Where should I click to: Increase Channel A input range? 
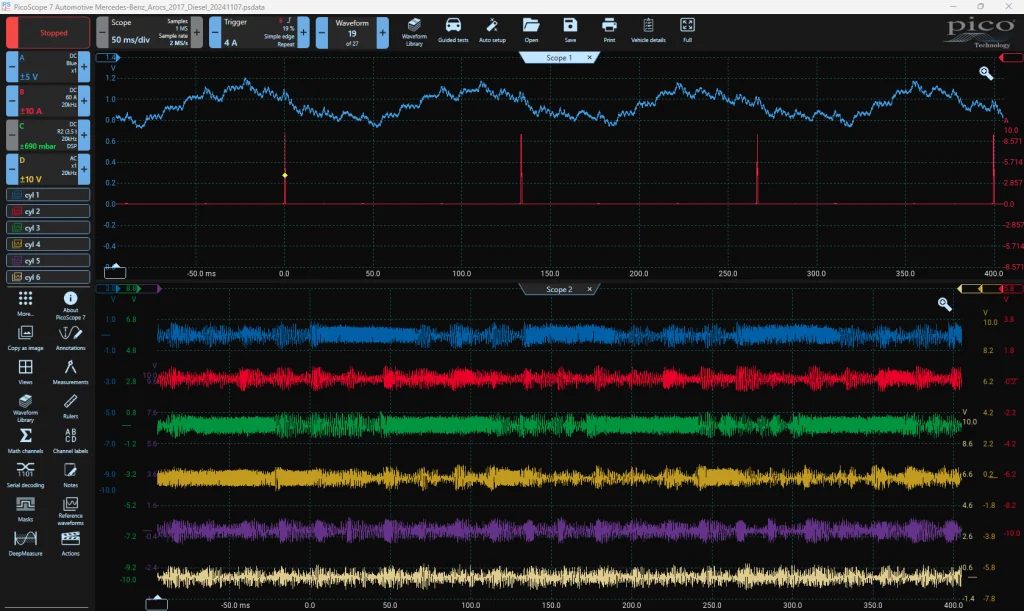coord(84,67)
